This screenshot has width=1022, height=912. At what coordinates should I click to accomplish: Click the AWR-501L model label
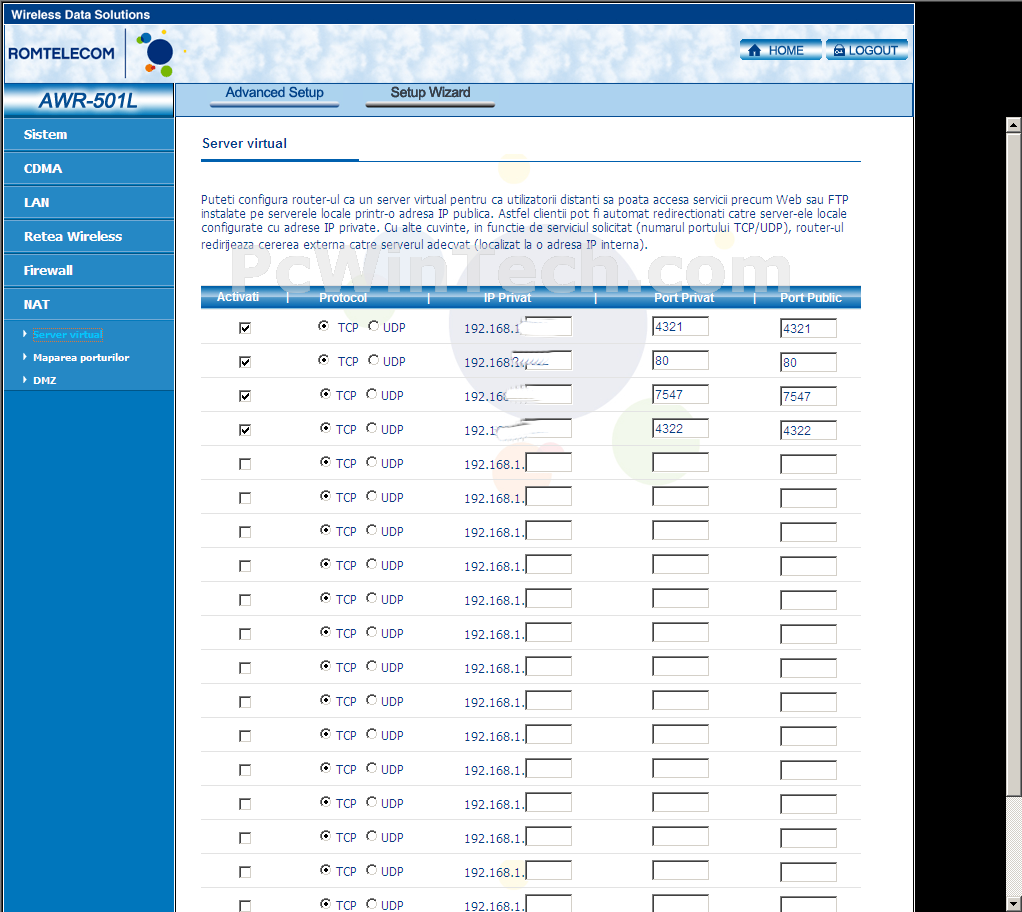point(88,100)
